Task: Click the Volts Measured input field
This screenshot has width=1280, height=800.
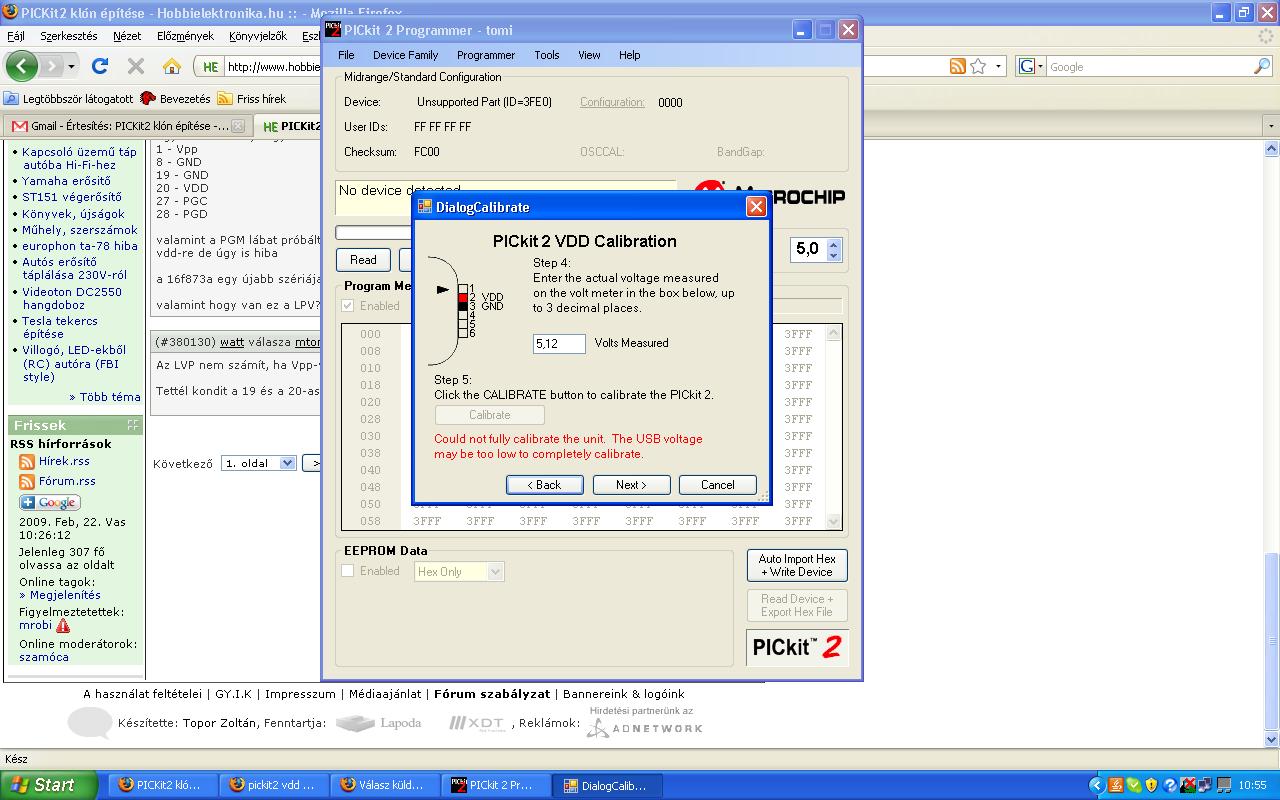Action: (559, 343)
